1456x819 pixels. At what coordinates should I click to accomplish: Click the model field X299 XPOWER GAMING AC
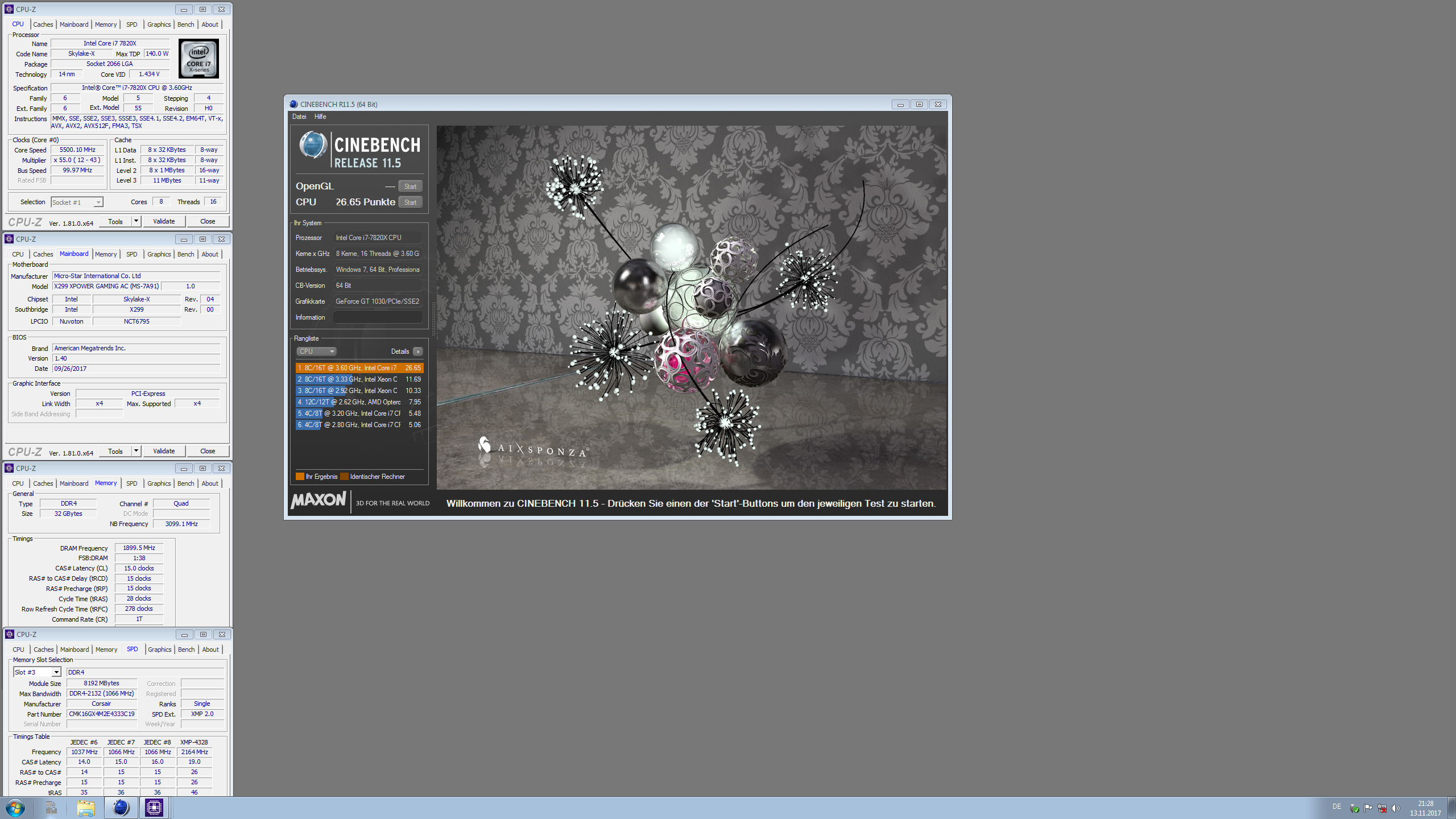coord(106,287)
